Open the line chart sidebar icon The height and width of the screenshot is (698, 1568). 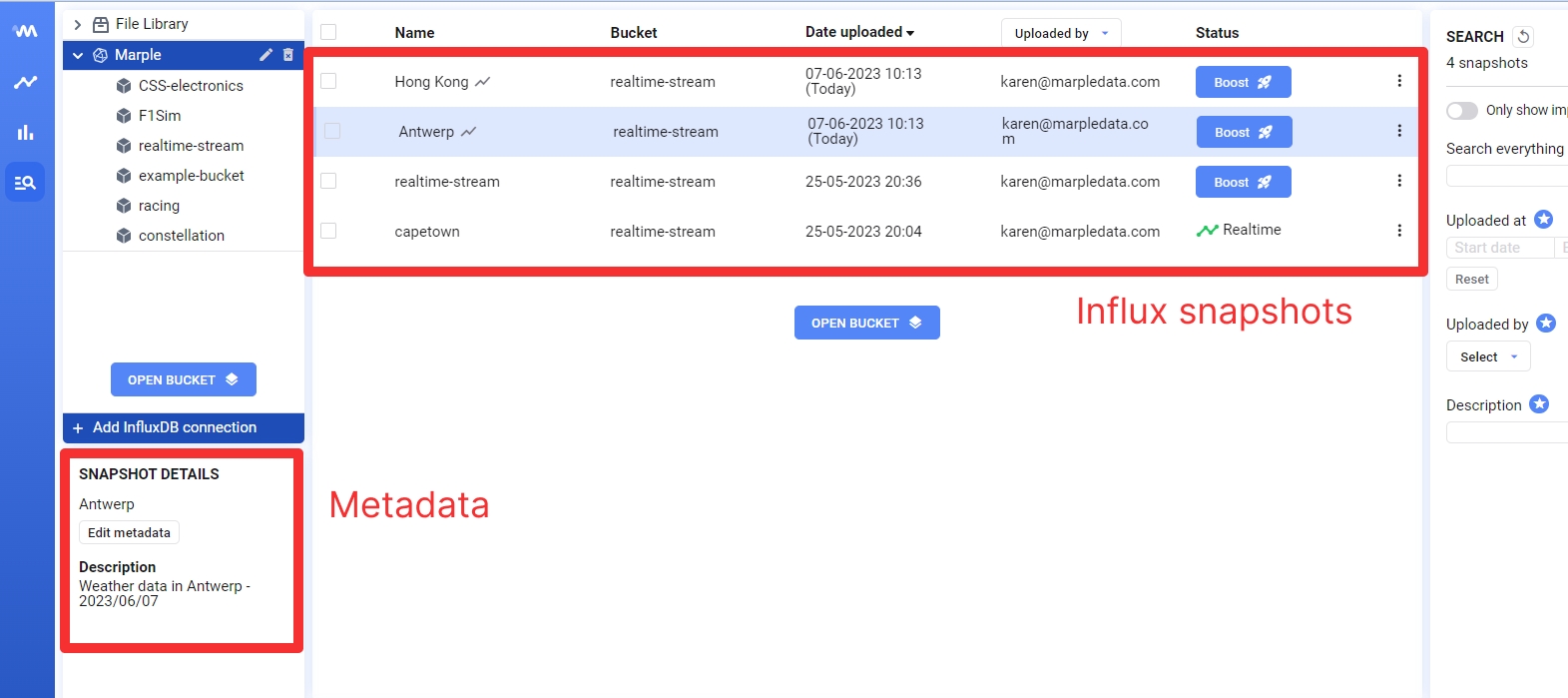coord(25,82)
